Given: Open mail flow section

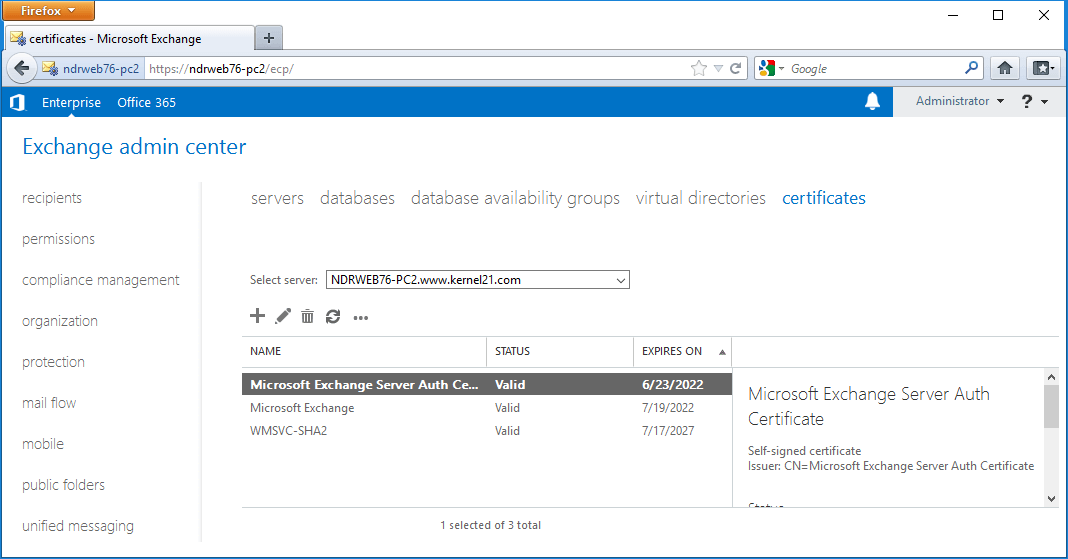Looking at the screenshot, I should [49, 403].
